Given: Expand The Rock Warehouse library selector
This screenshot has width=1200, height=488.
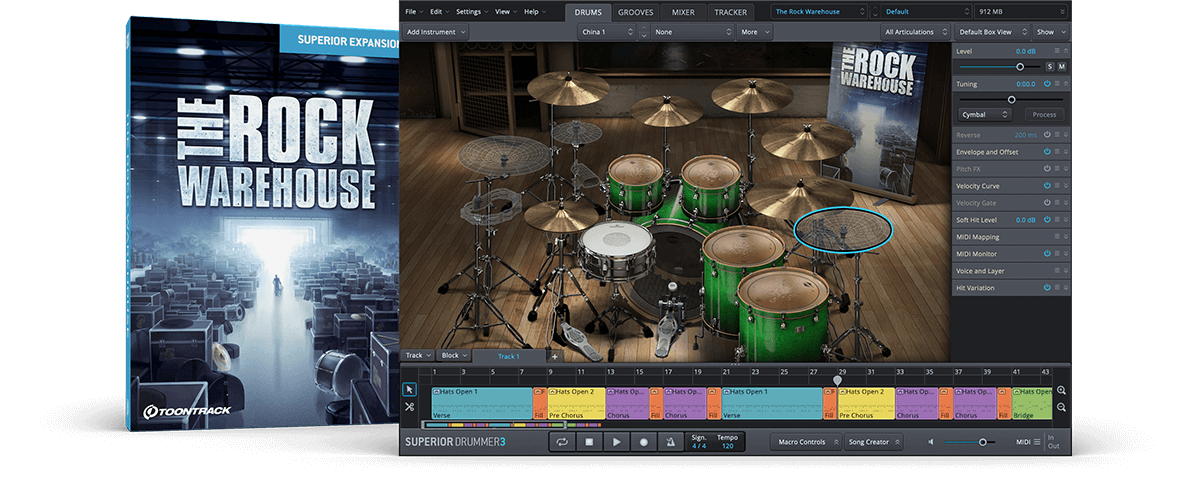Looking at the screenshot, I should click(819, 12).
